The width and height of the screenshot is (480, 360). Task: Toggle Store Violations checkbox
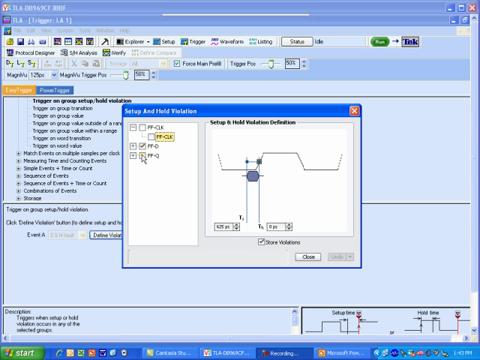pos(261,242)
